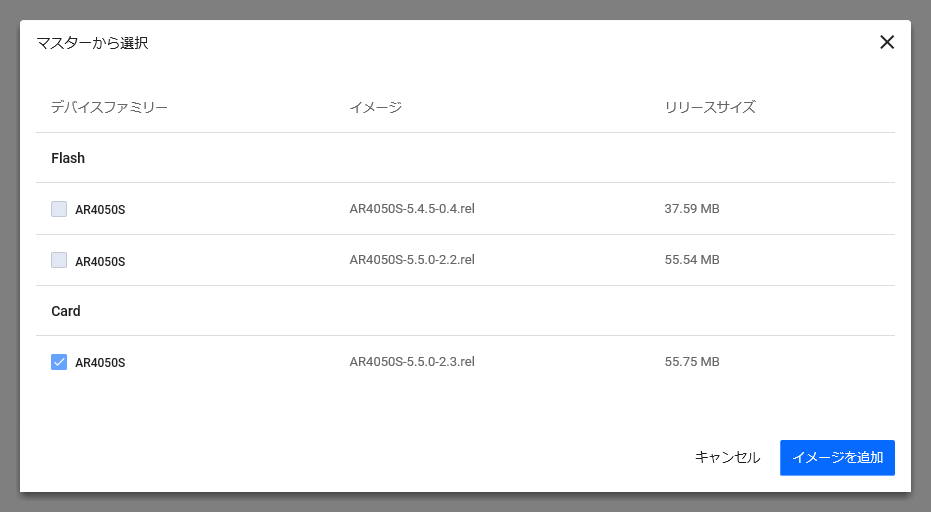Click the 55.75 MB release size
Screen dimensions: 931x512
tap(692, 362)
